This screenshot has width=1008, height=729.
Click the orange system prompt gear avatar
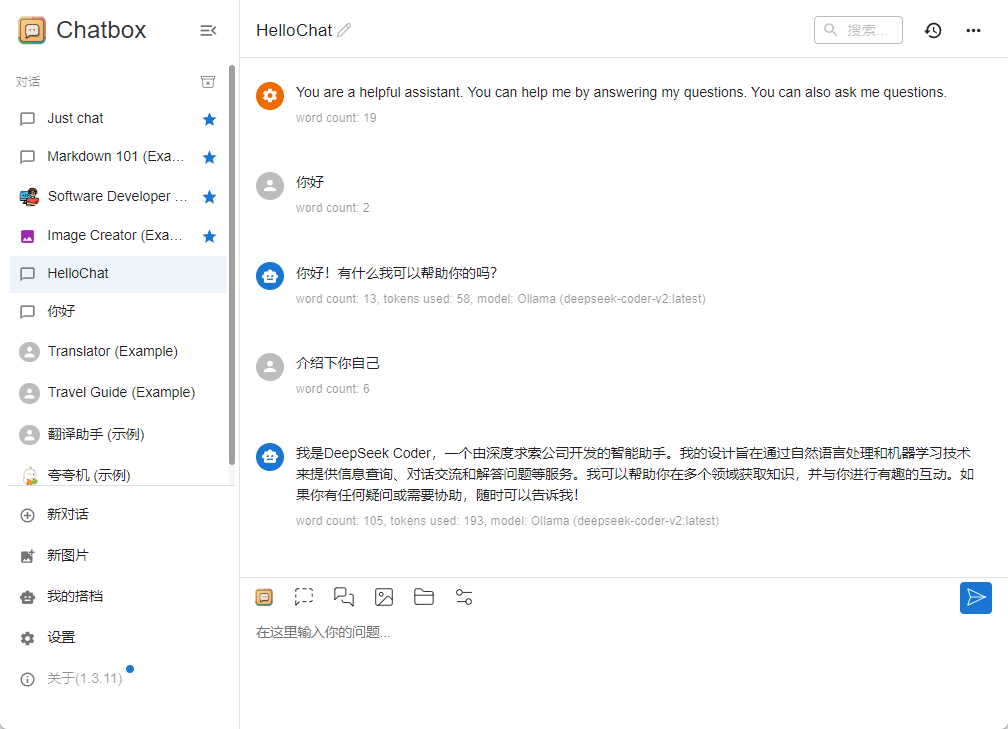coord(270,96)
